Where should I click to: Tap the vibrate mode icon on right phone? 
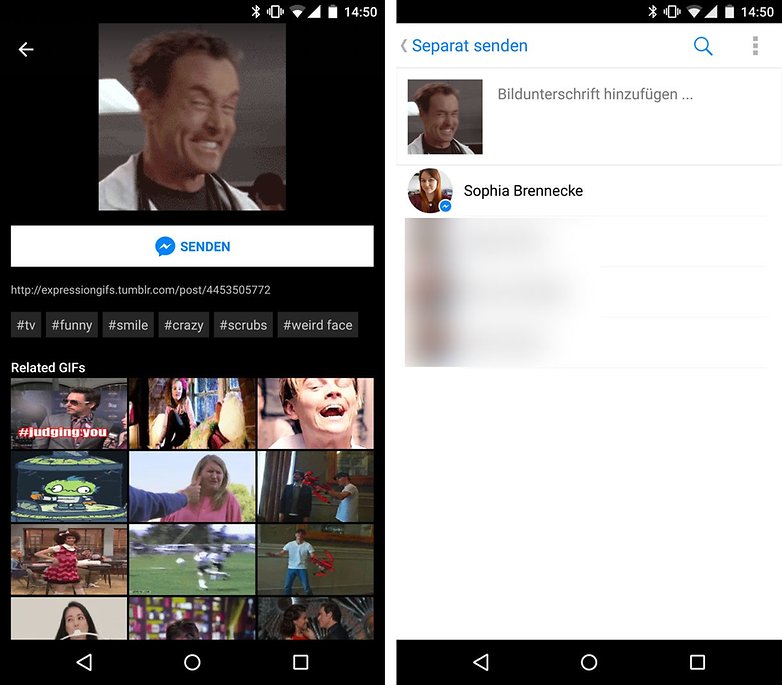click(672, 11)
